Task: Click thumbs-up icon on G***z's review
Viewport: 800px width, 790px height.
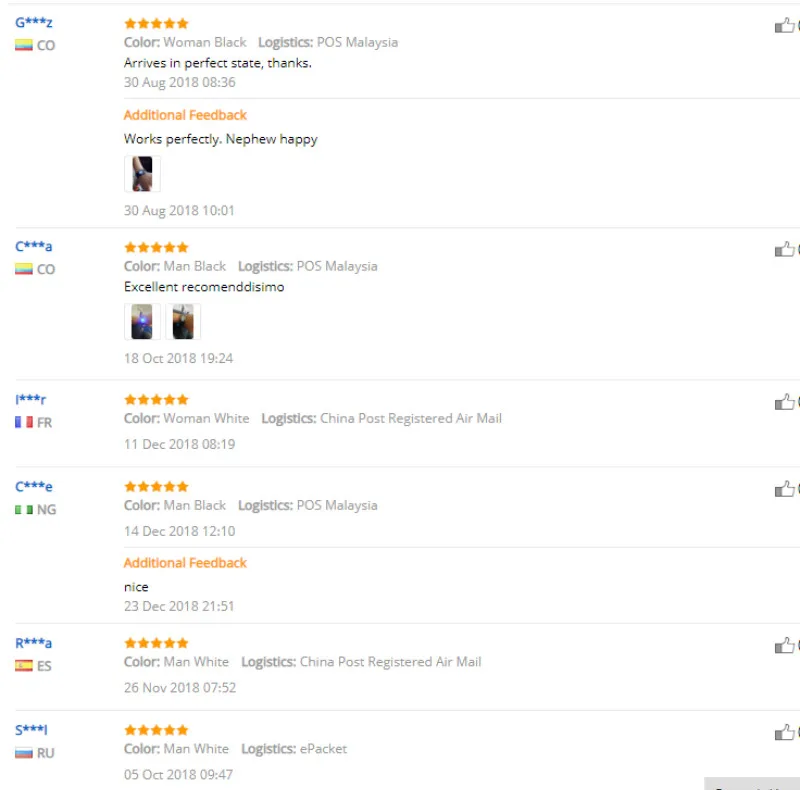Action: 784,26
